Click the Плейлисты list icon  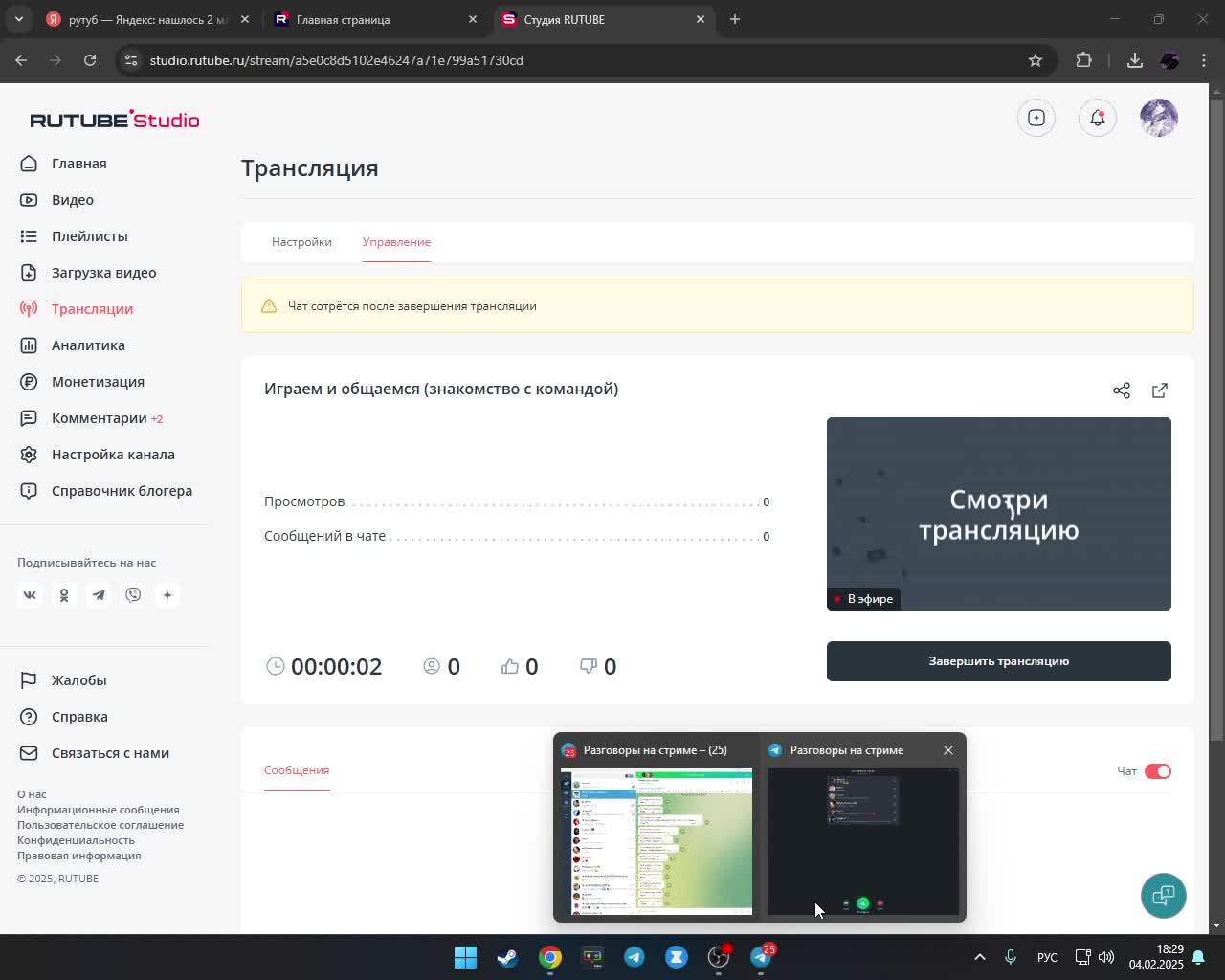30,236
